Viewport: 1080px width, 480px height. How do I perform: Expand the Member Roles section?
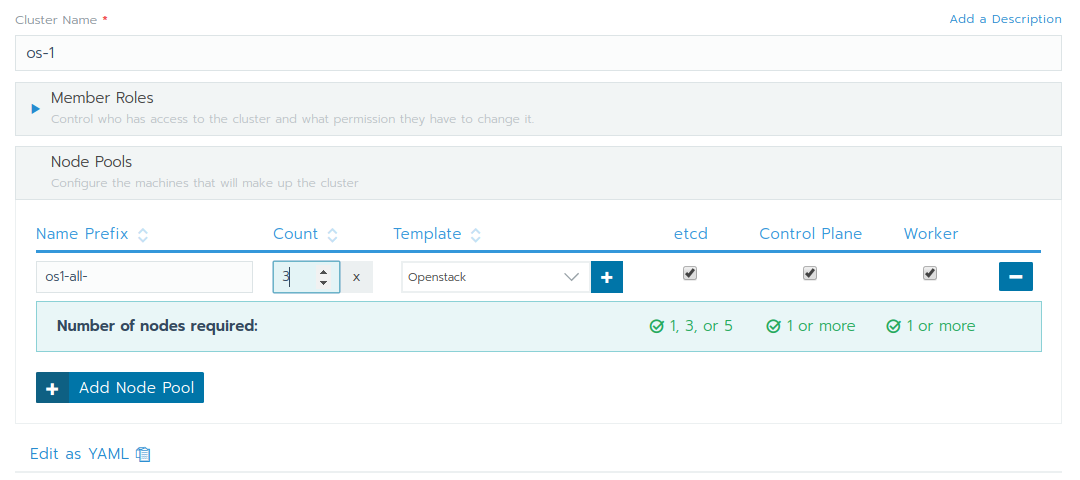point(36,108)
